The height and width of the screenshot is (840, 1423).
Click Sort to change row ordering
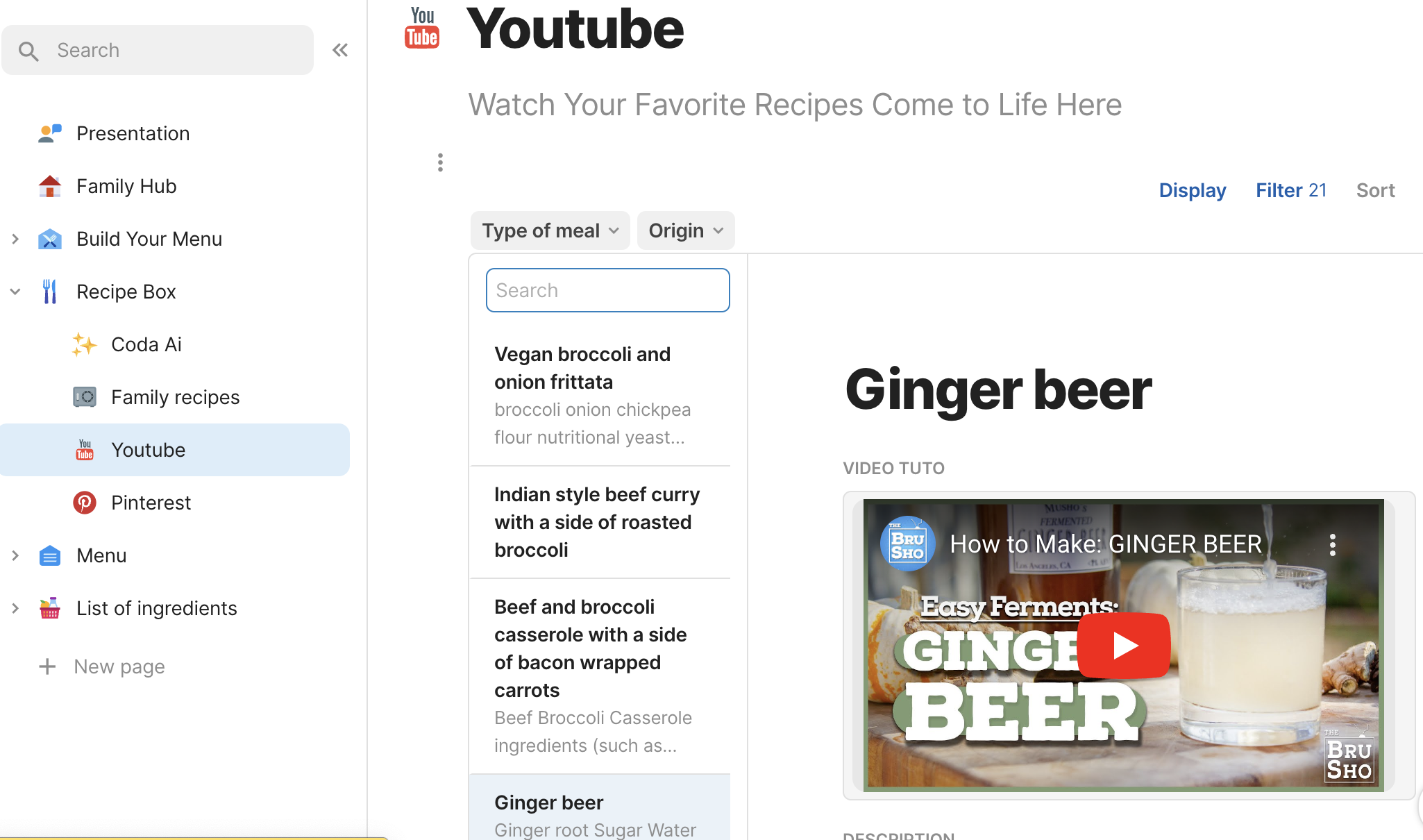1375,190
